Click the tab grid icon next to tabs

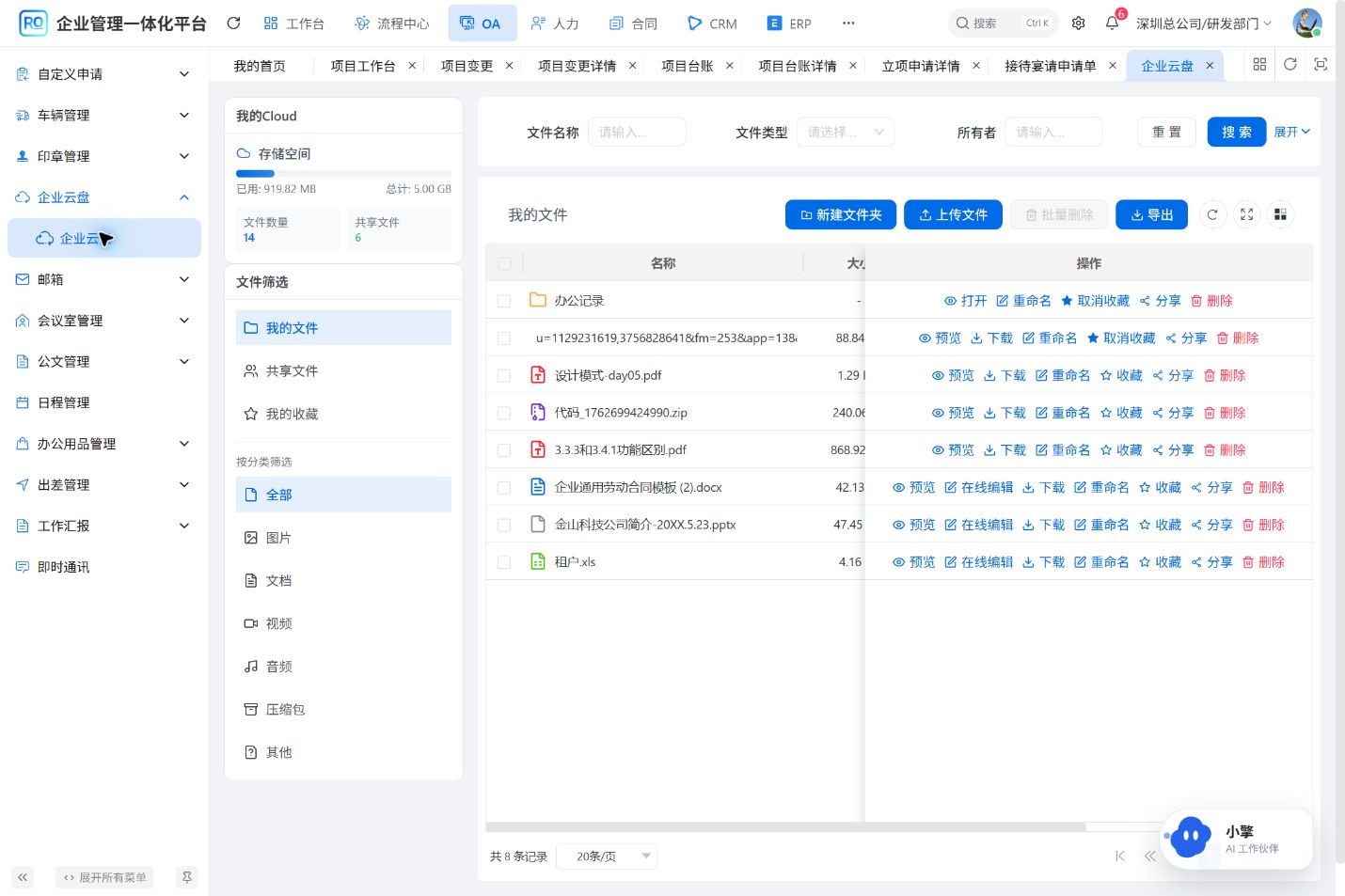tap(1259, 64)
